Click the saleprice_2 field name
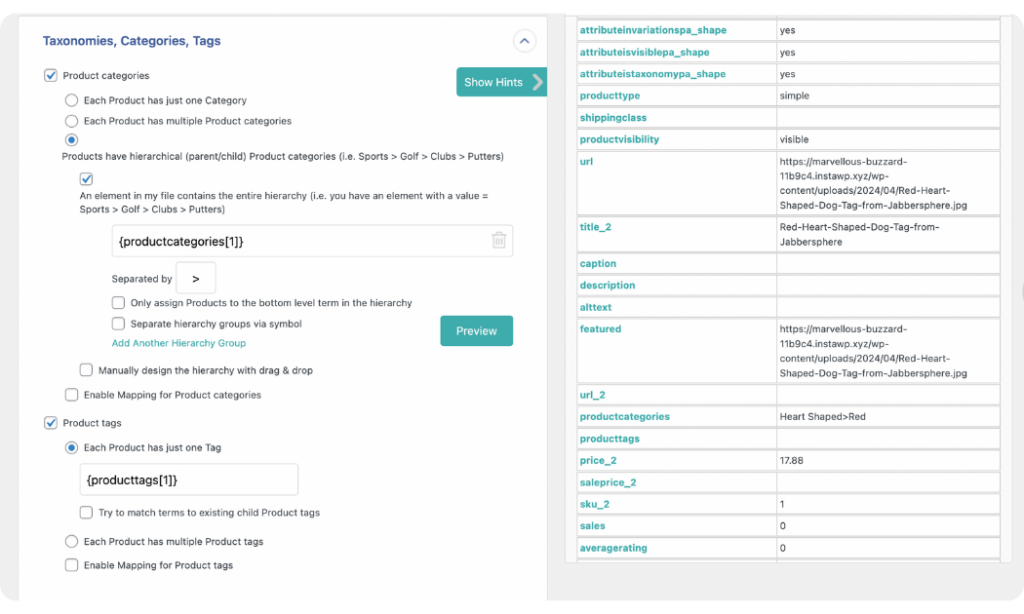Viewport: 1024px width, 614px height. [x=608, y=482]
